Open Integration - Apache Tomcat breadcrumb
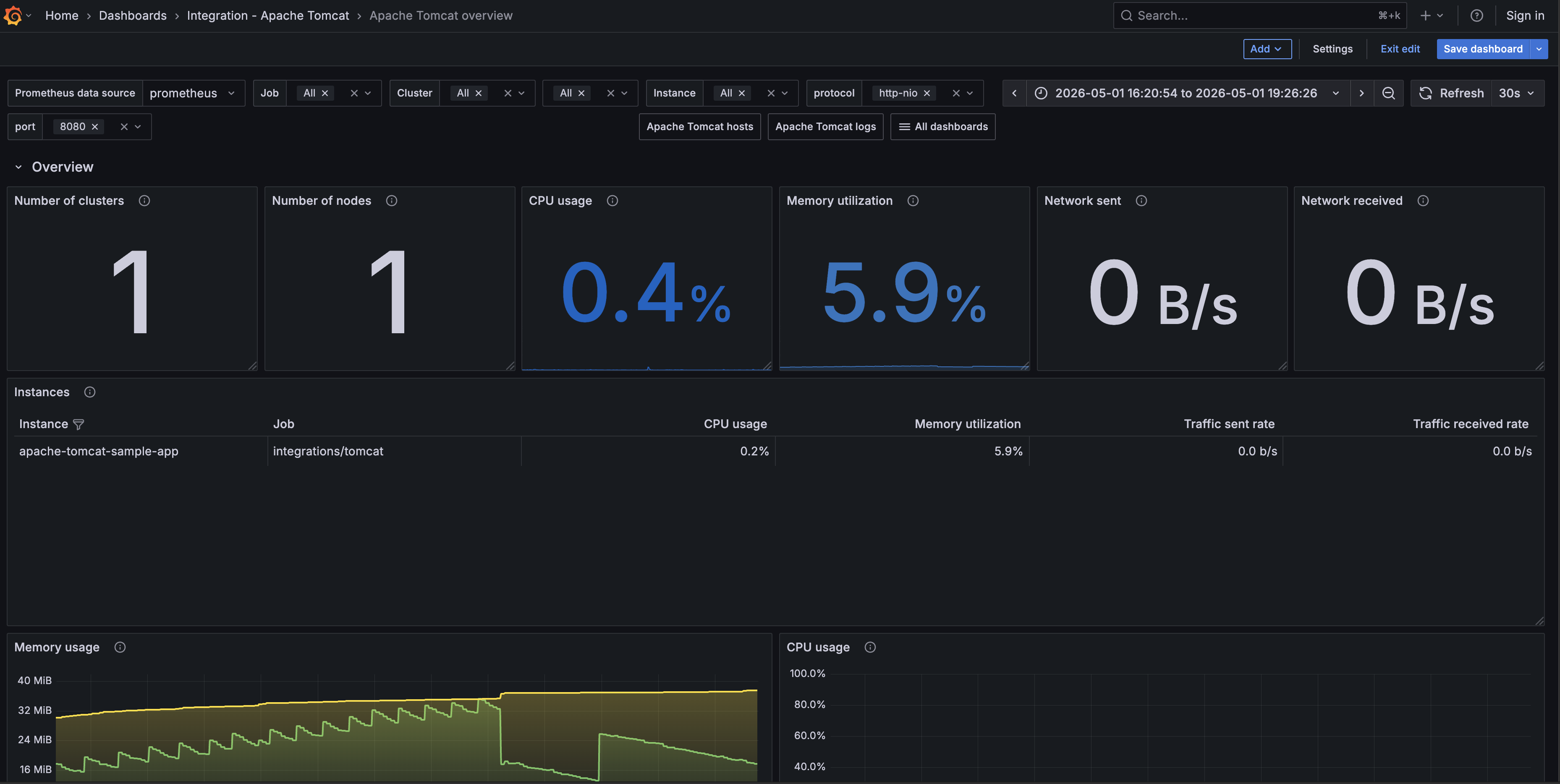 pos(268,16)
